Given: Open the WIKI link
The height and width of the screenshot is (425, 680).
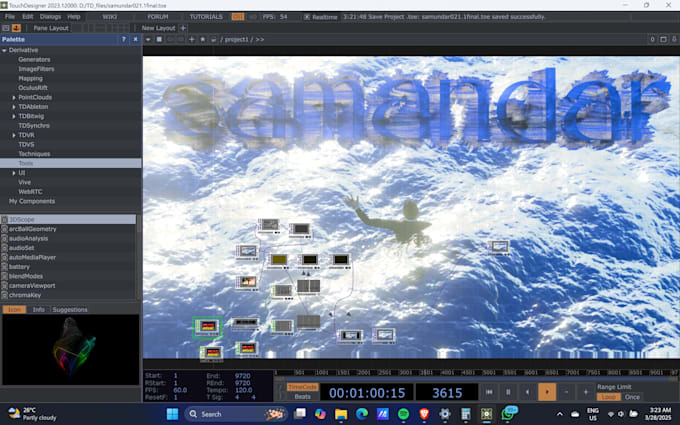Looking at the screenshot, I should click(110, 16).
